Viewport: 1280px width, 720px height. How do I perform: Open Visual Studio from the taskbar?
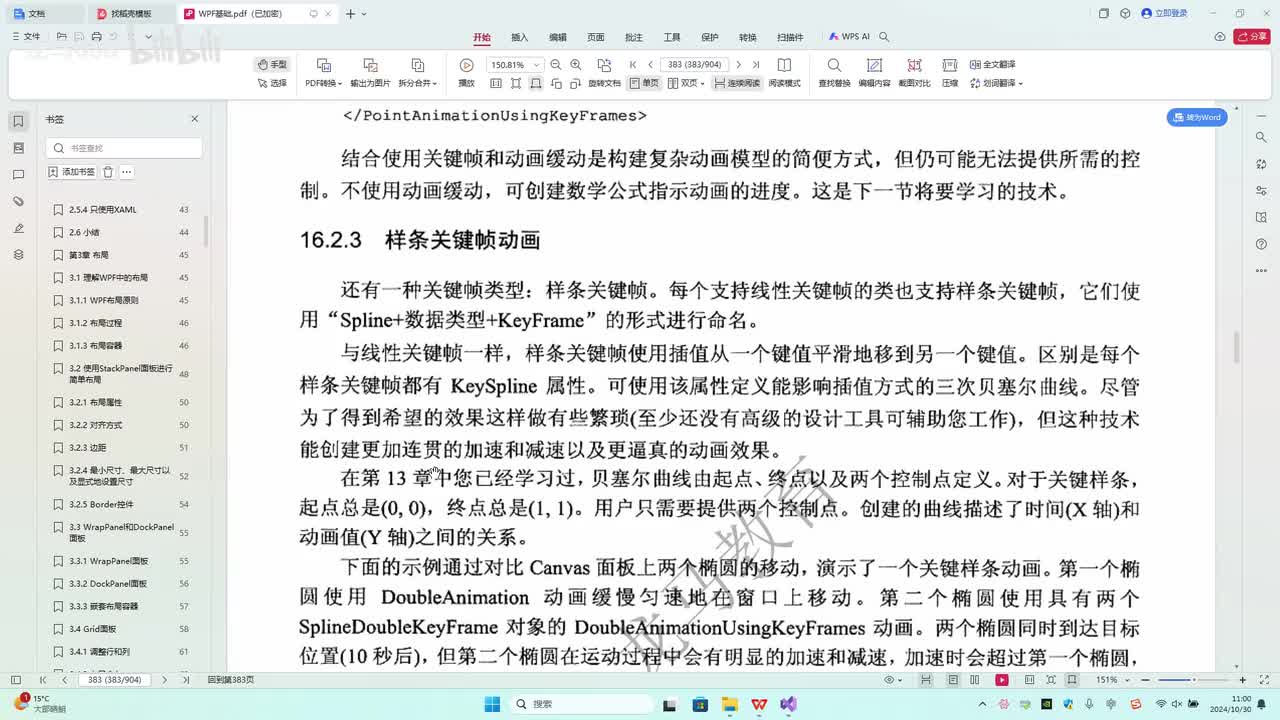click(788, 704)
